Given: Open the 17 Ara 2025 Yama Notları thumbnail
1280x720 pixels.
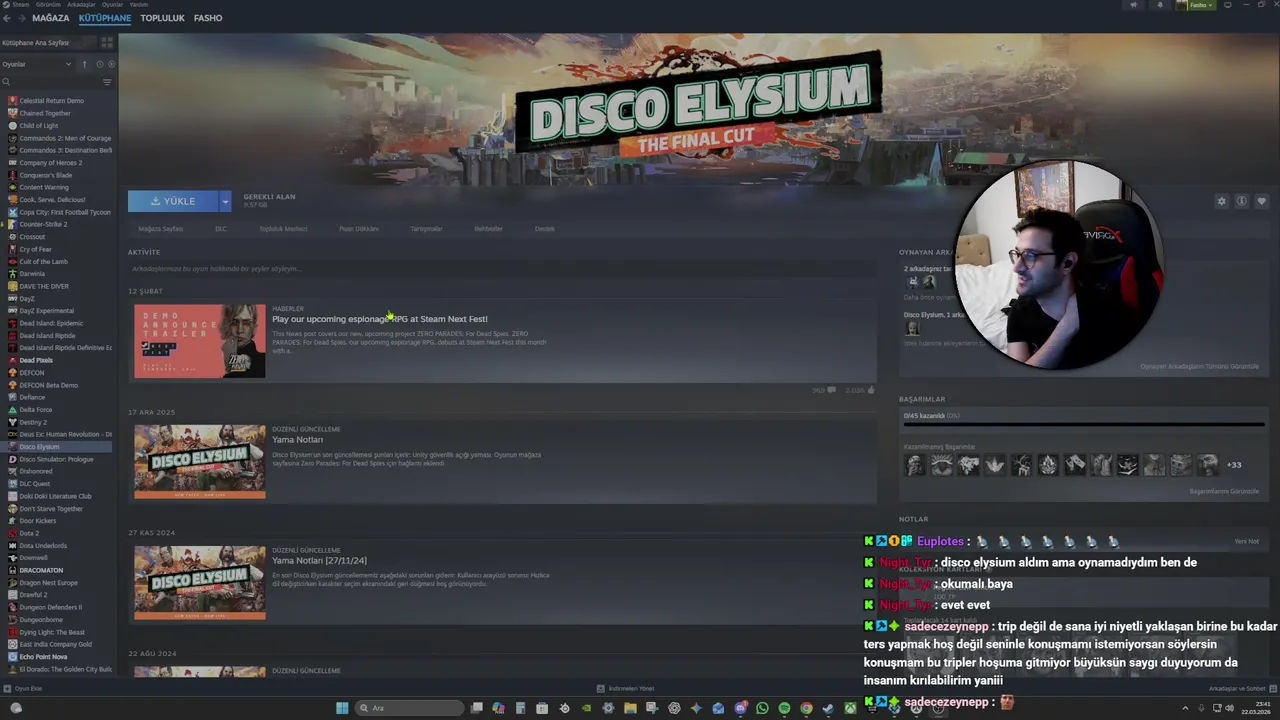Looking at the screenshot, I should pos(200,462).
